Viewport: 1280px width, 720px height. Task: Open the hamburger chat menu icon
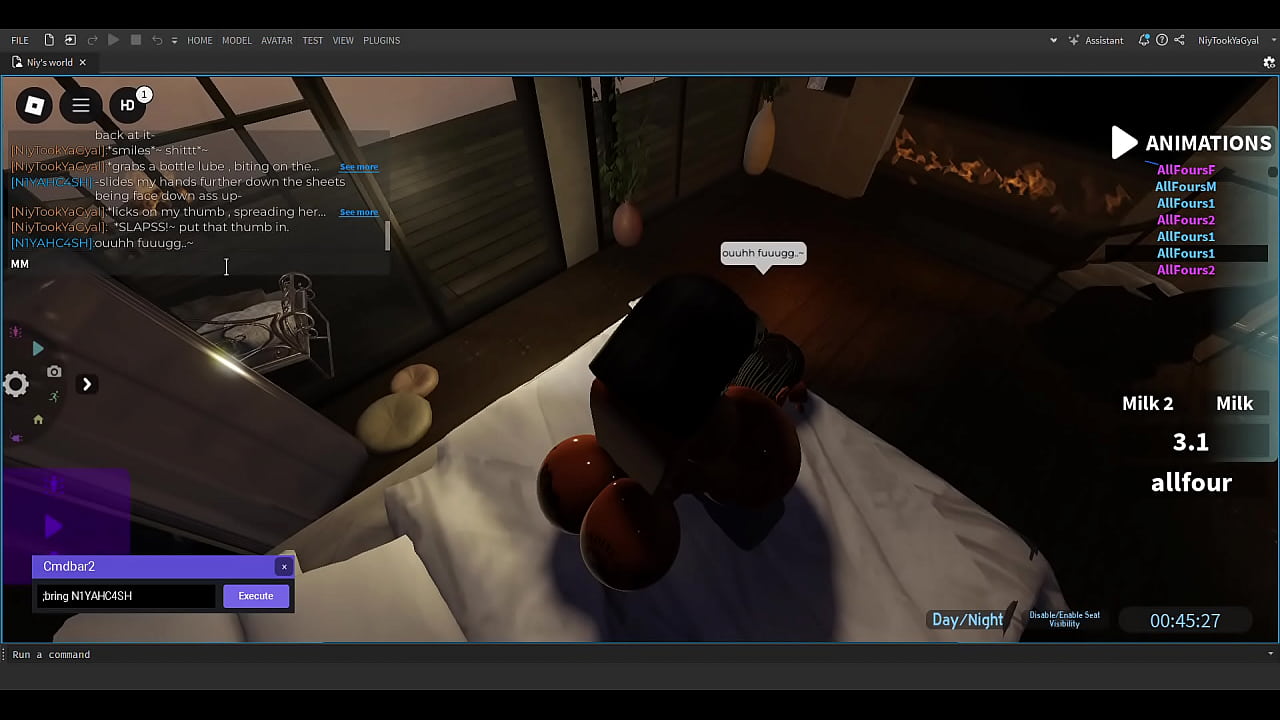pyautogui.click(x=81, y=105)
